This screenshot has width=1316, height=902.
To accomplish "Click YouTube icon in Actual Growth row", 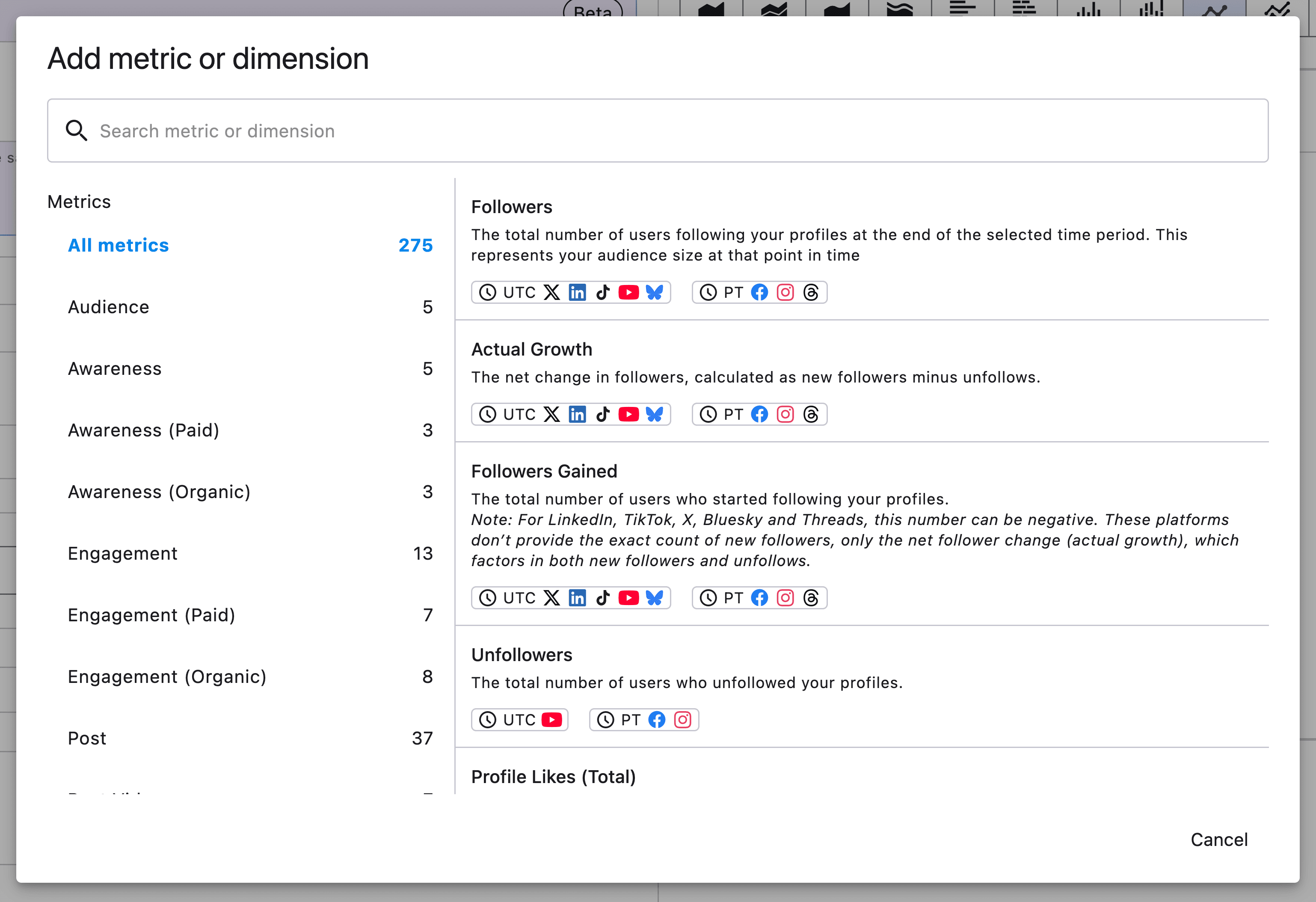I will click(628, 415).
